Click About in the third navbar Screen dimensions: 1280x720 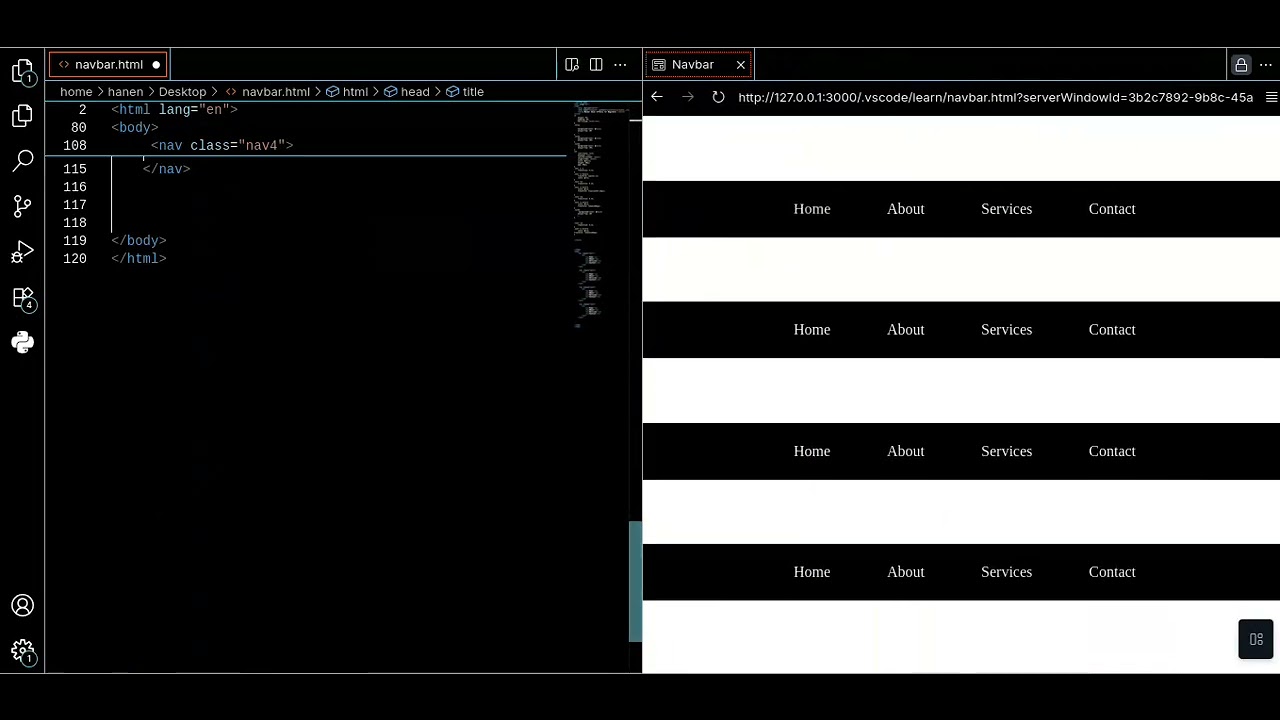coord(906,452)
